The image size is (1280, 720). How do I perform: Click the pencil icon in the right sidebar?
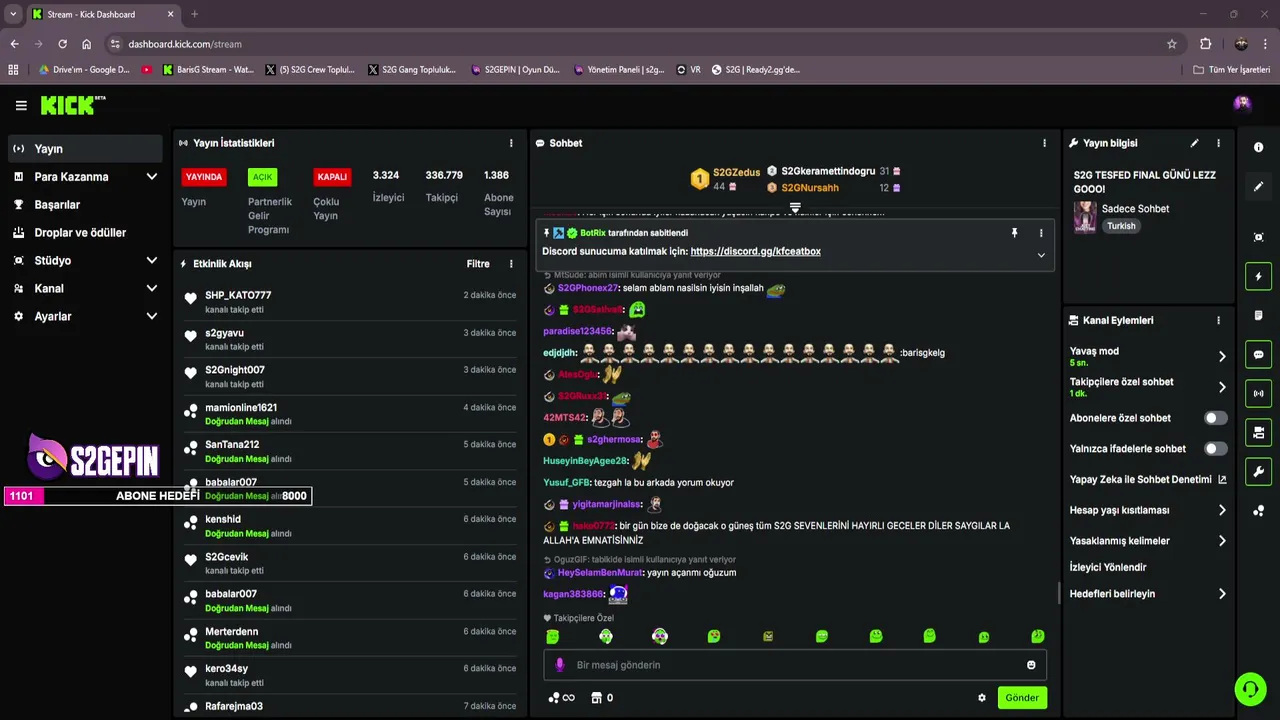tap(1258, 186)
